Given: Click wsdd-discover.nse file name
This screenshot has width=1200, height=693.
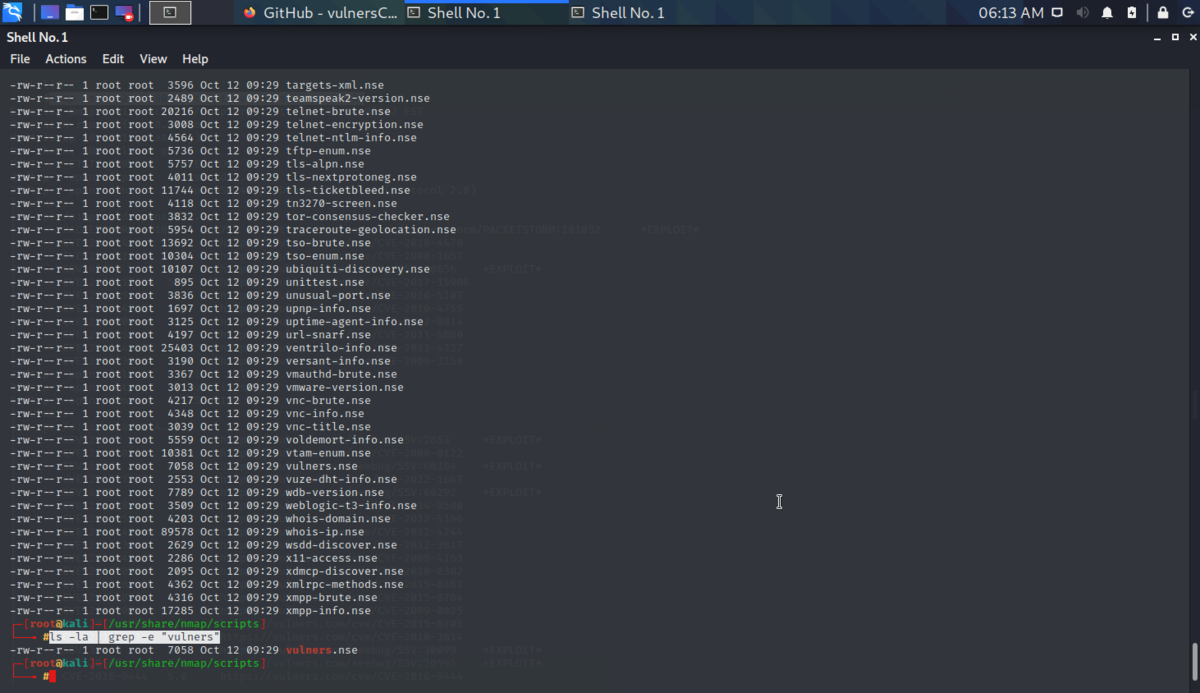Looking at the screenshot, I should click(x=341, y=545).
